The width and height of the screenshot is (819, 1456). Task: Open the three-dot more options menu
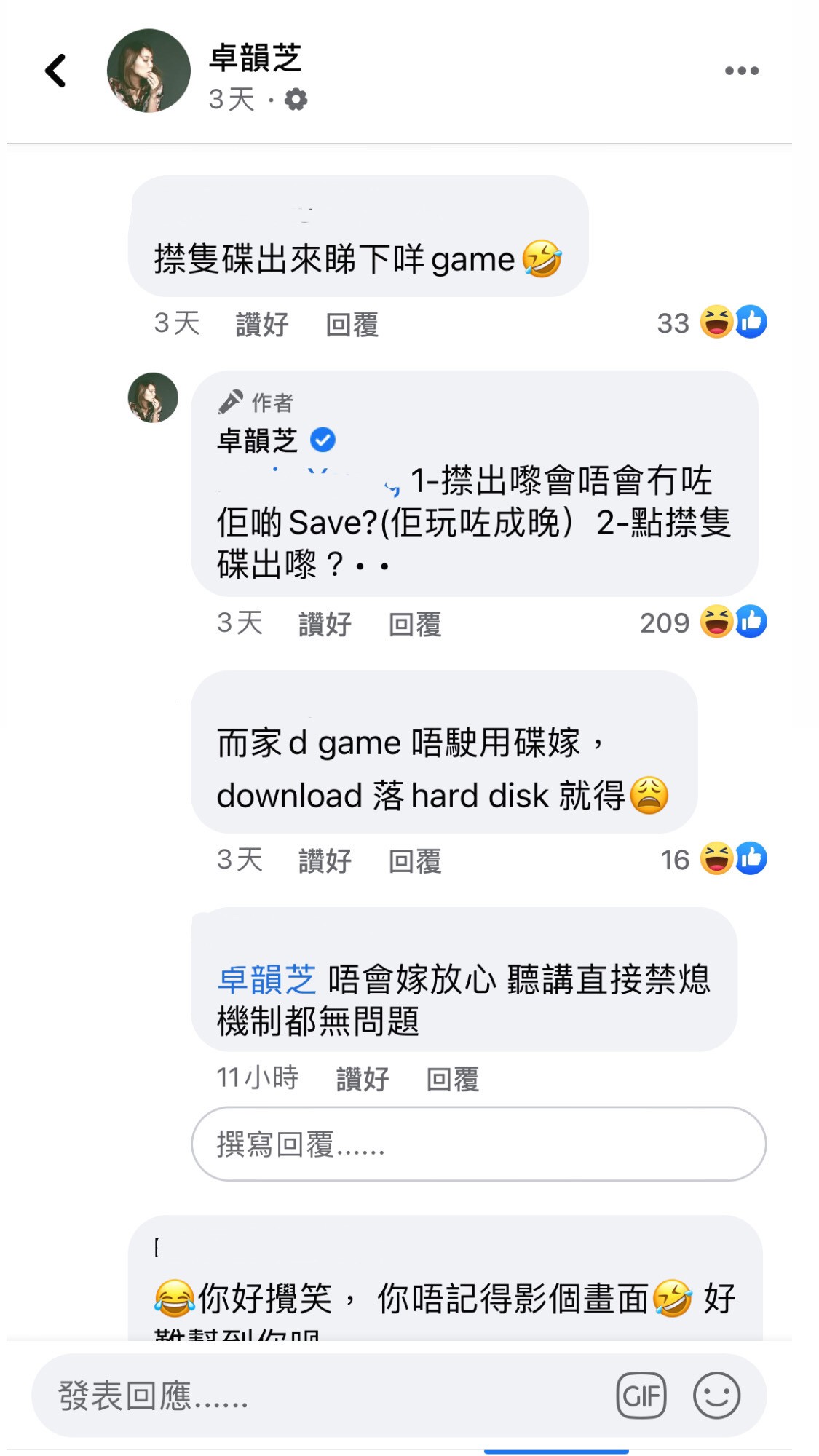click(x=742, y=71)
